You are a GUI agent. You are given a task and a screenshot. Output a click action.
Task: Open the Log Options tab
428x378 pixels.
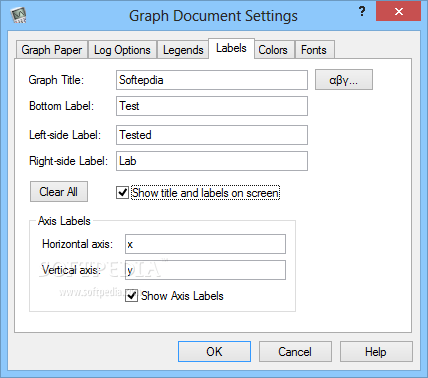122,50
